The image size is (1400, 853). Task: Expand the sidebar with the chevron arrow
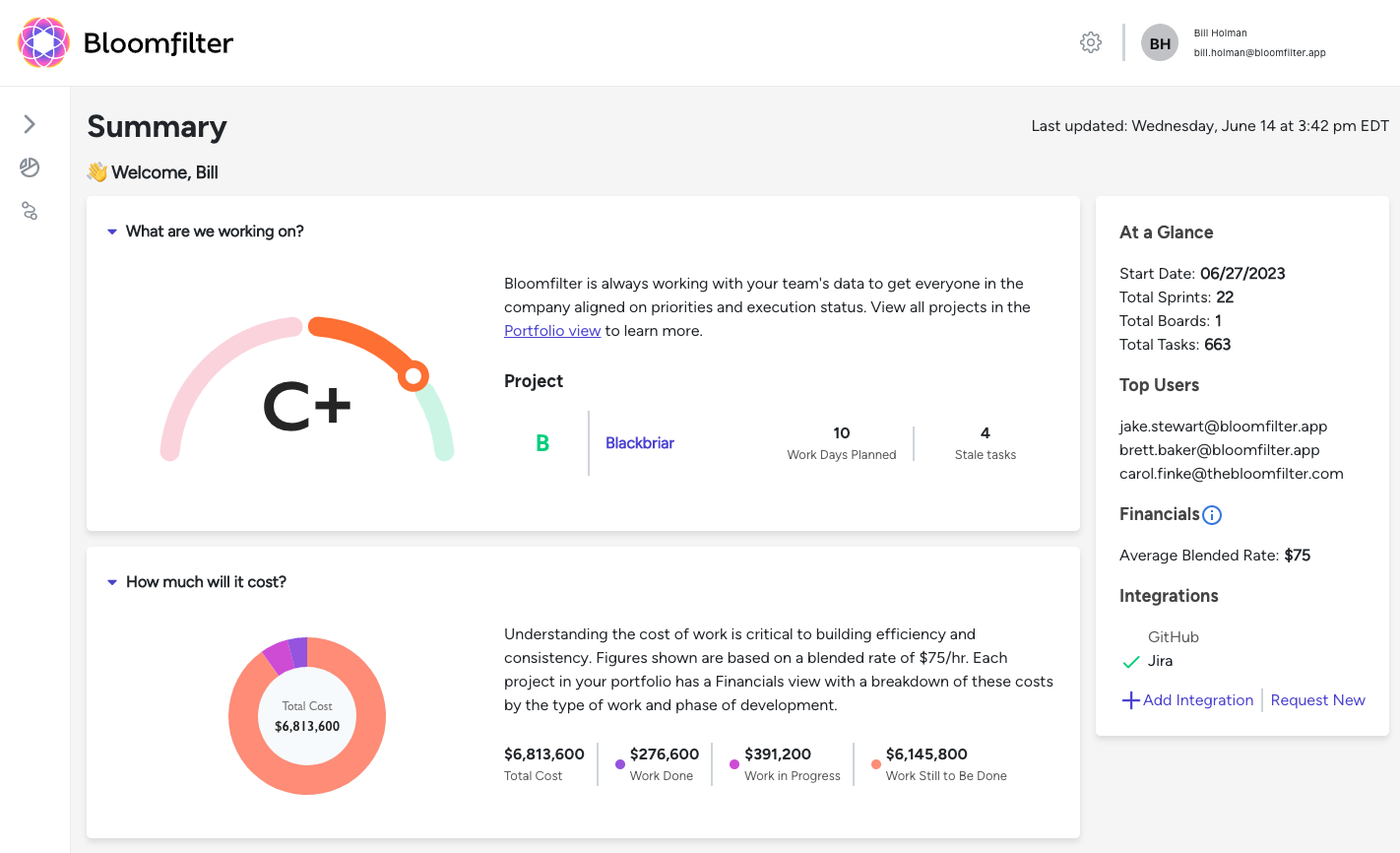pyautogui.click(x=30, y=124)
